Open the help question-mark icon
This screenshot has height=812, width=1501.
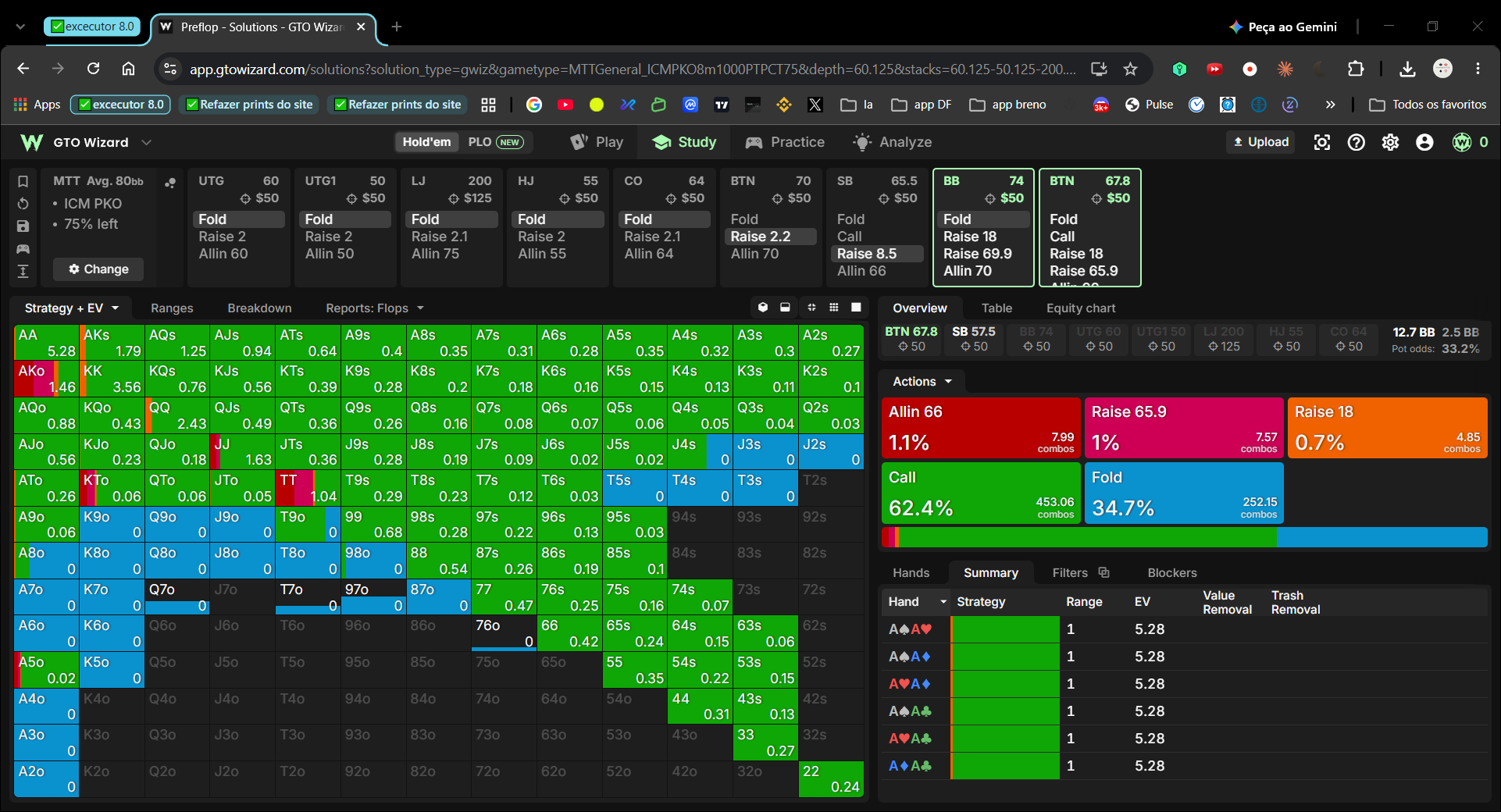point(1357,142)
